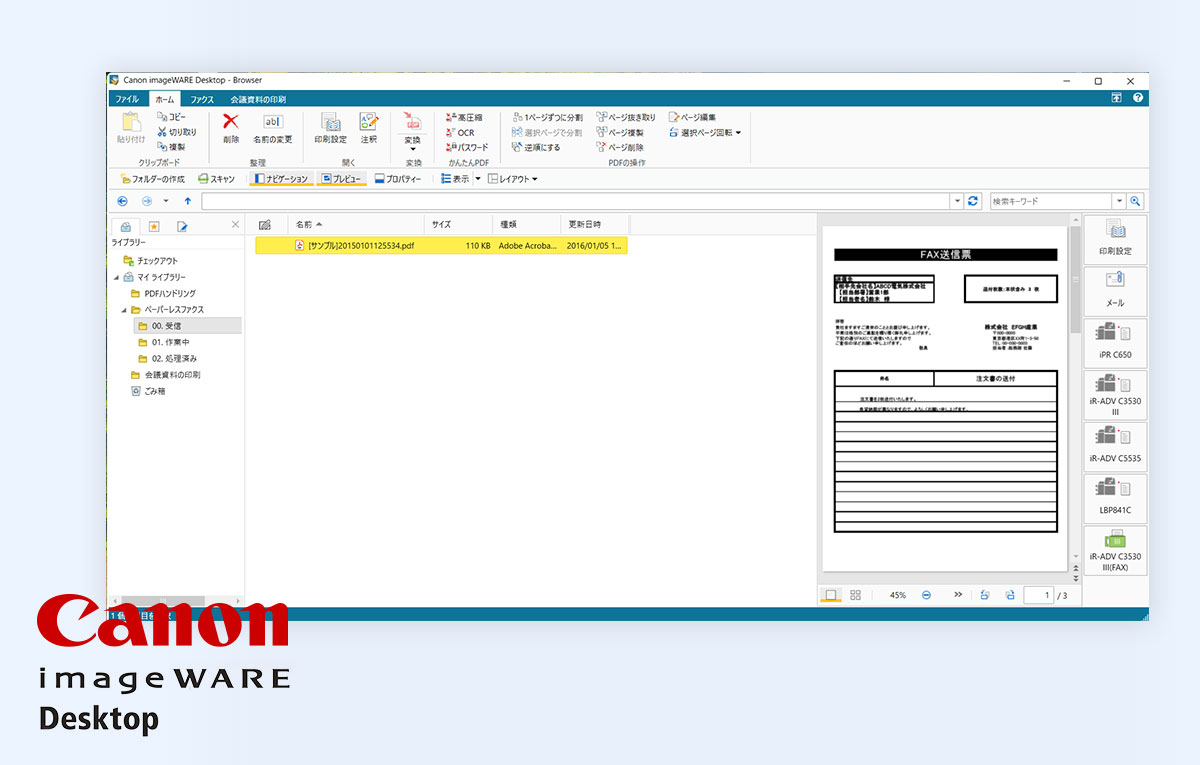Image resolution: width=1200 pixels, height=765 pixels.
Task: Open the Fax (ファクス) ribbon tab
Action: [203, 99]
